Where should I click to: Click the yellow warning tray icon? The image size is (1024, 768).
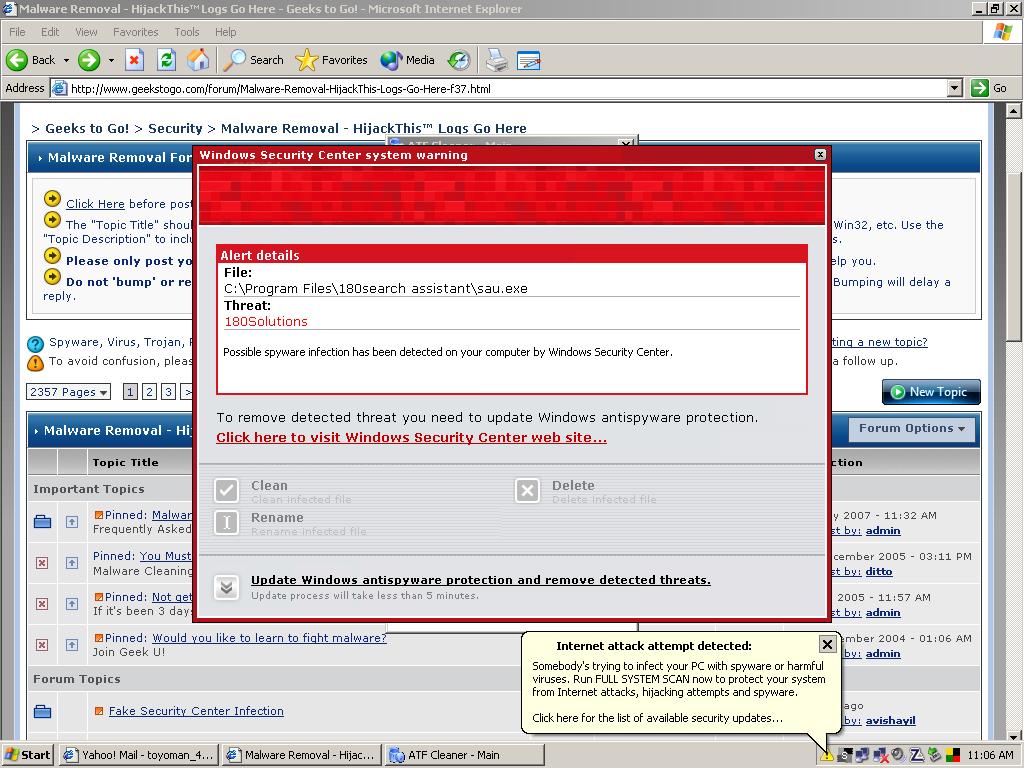[827, 756]
